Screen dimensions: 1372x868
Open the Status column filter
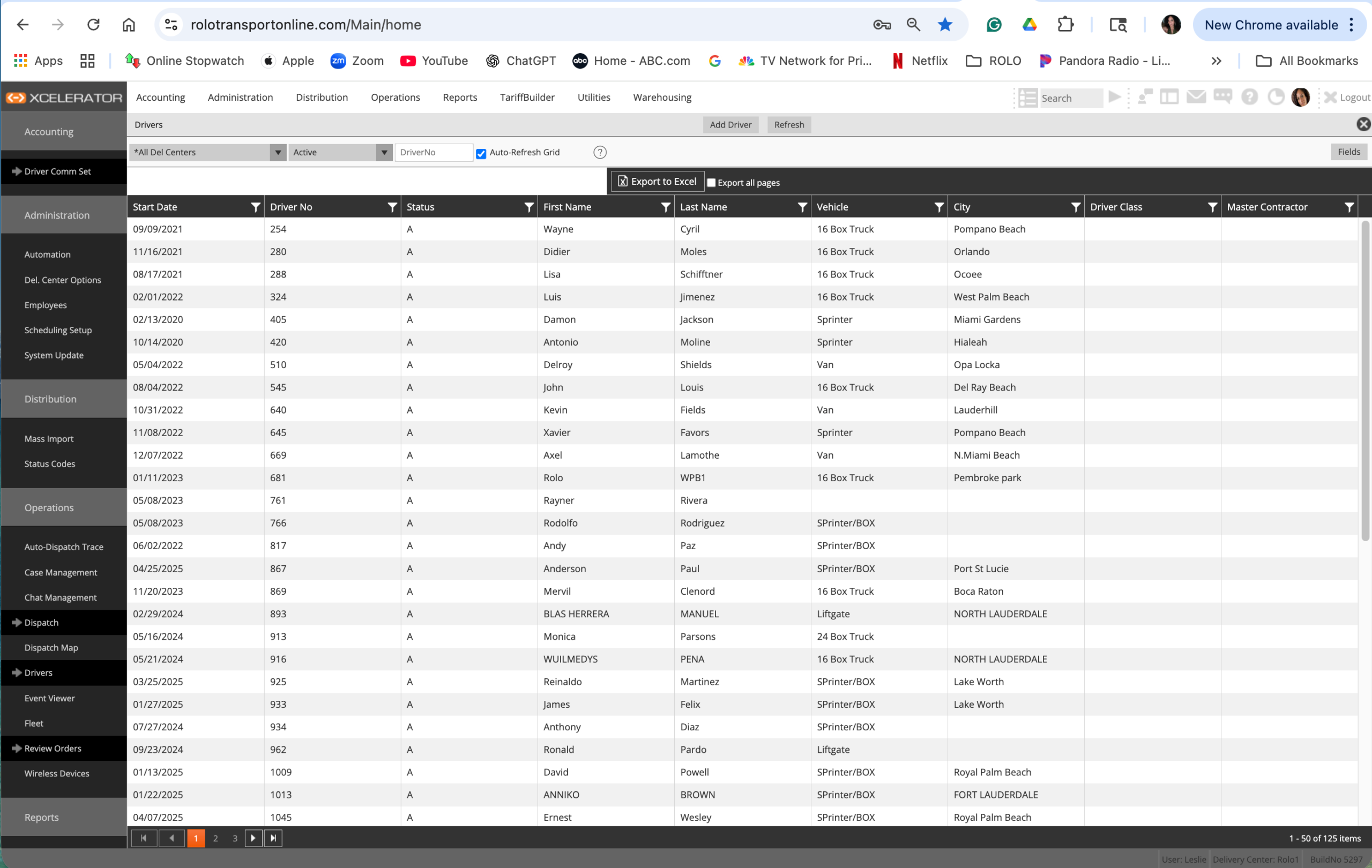point(529,207)
